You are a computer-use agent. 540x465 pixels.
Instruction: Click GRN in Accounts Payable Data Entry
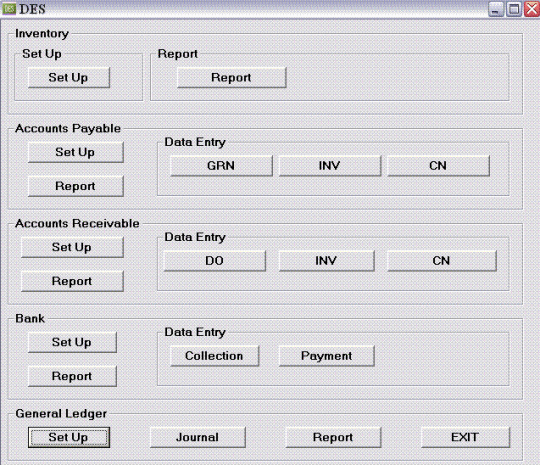221,166
